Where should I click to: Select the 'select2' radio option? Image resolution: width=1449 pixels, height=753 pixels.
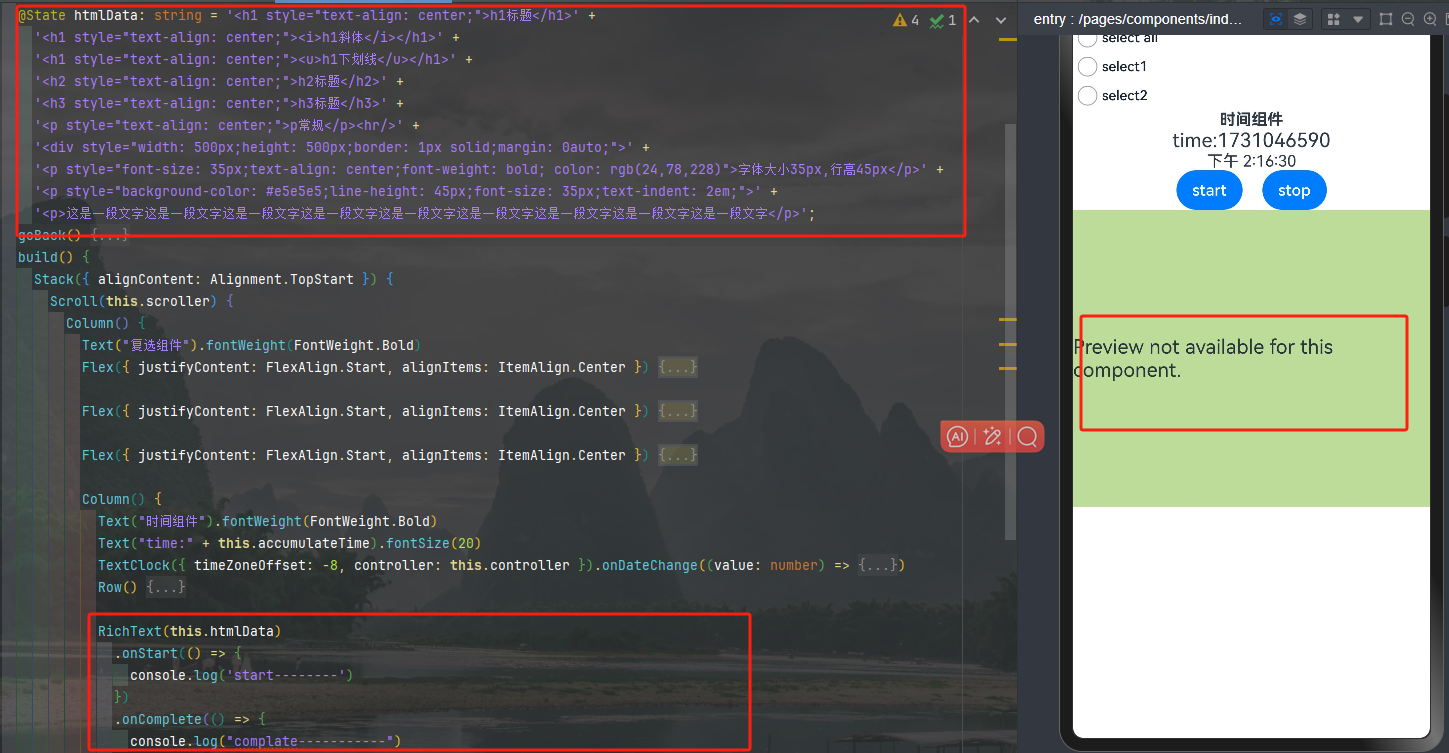tap(1087, 96)
